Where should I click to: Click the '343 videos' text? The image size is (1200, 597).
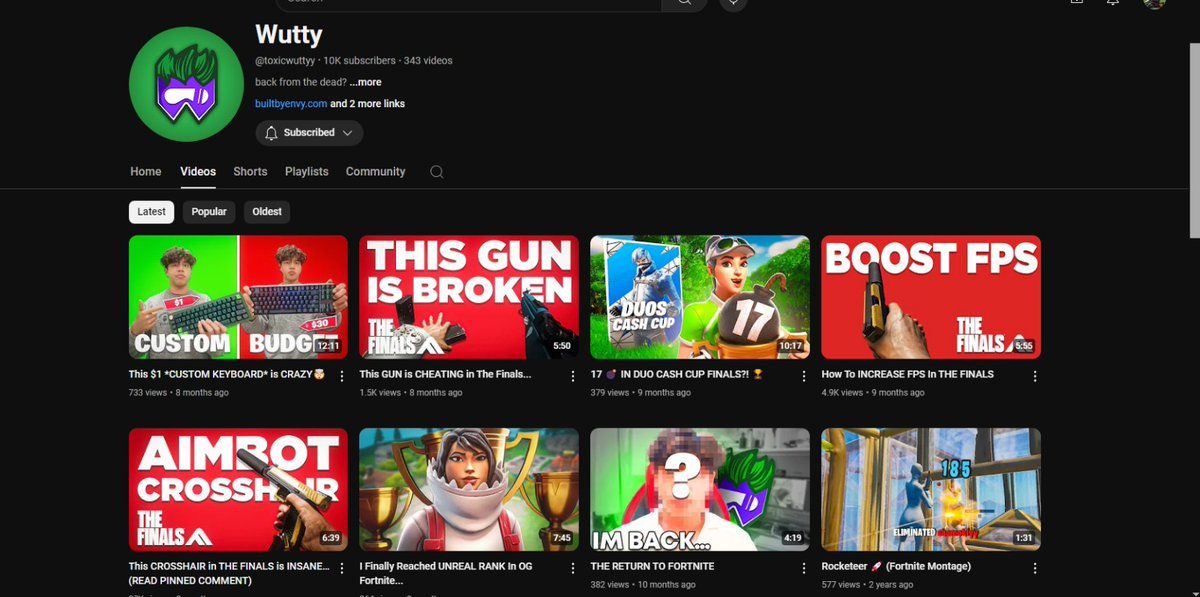[428, 61]
